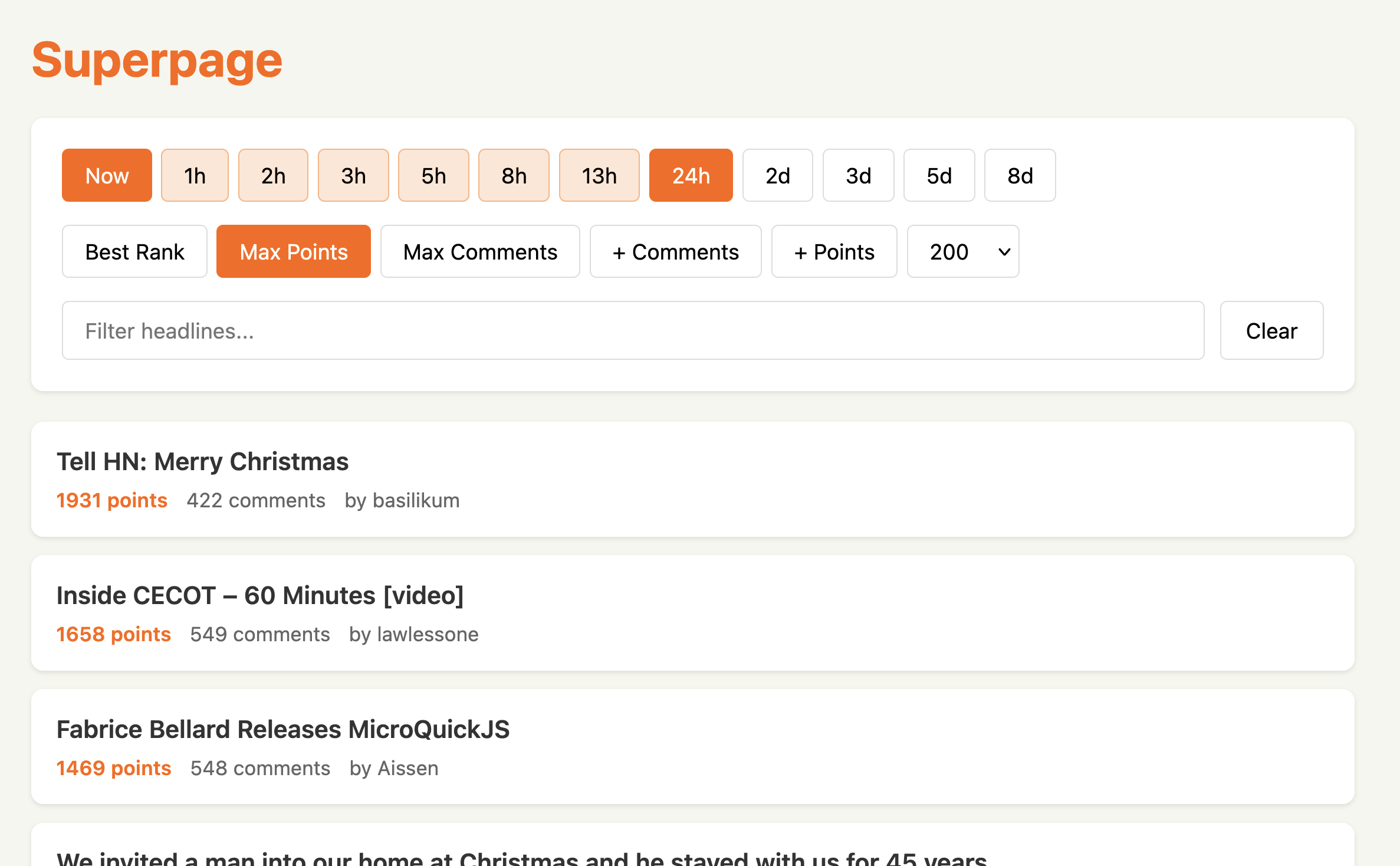Screen dimensions: 1400x866
Task: Switch sorting to Max Comments
Action: click(480, 251)
